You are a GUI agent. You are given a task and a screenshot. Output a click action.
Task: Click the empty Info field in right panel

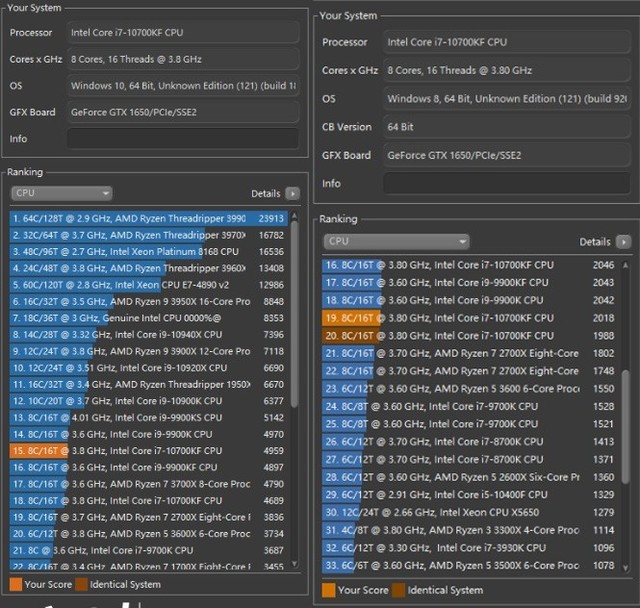click(x=507, y=183)
